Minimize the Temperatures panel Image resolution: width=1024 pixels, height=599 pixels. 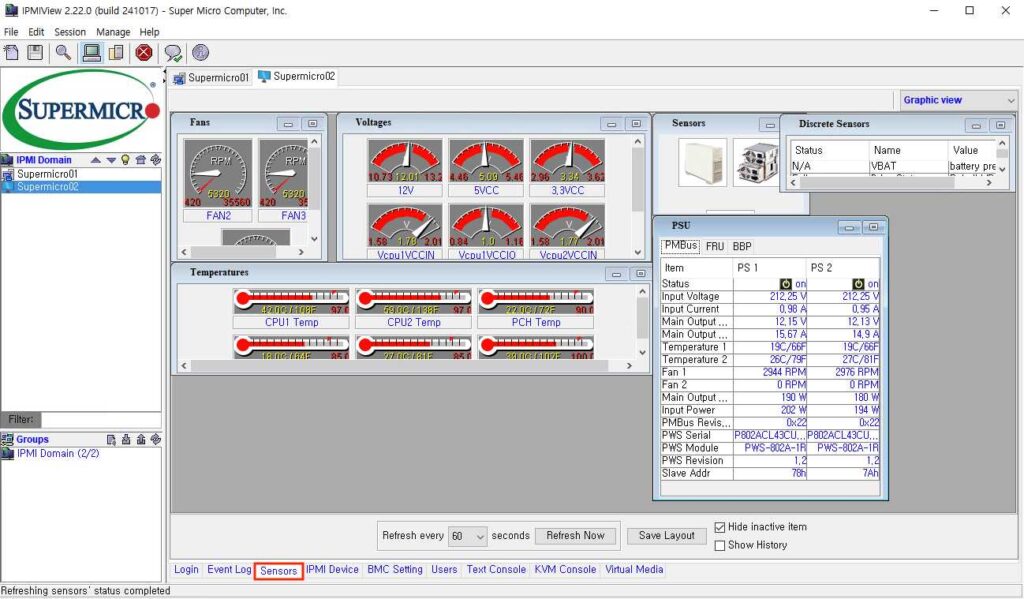[616, 274]
